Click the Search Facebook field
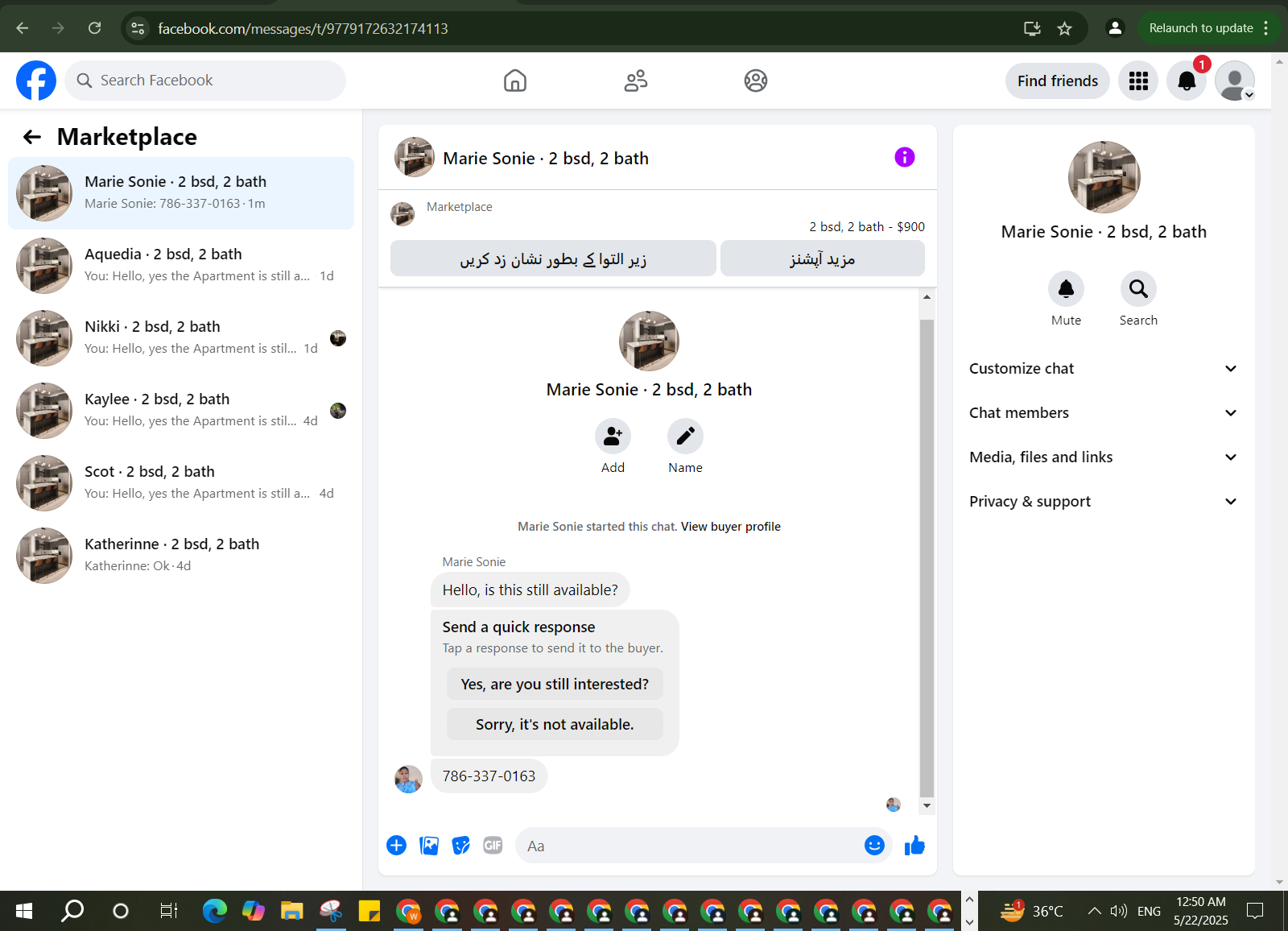The image size is (1288, 931). tap(205, 81)
